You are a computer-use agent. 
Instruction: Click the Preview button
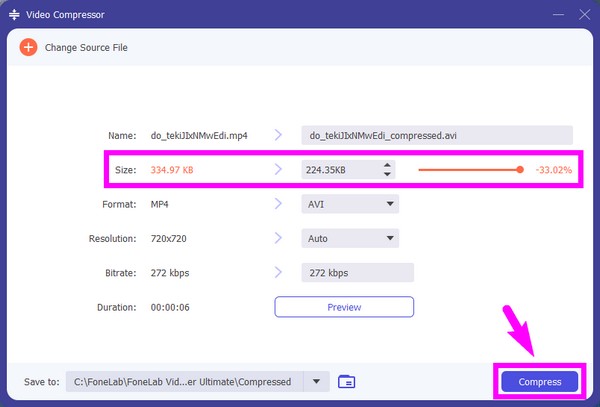pyautogui.click(x=344, y=307)
